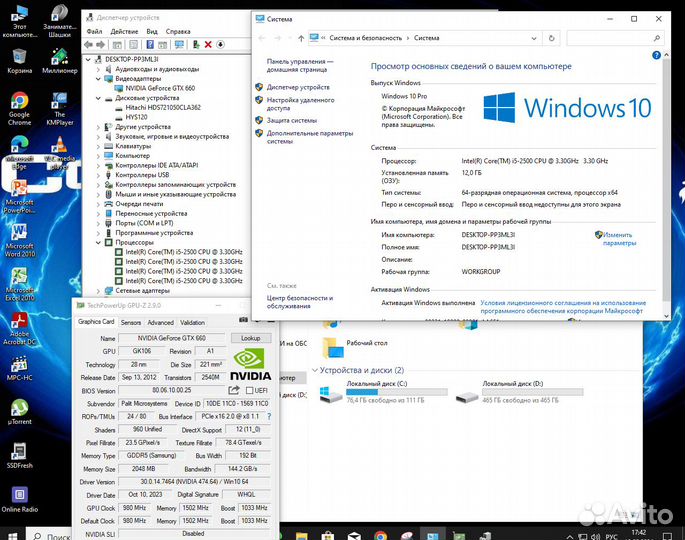Screen dimensions: 685x540
Task: Open µTorrent desktop icon
Action: [x=20, y=412]
